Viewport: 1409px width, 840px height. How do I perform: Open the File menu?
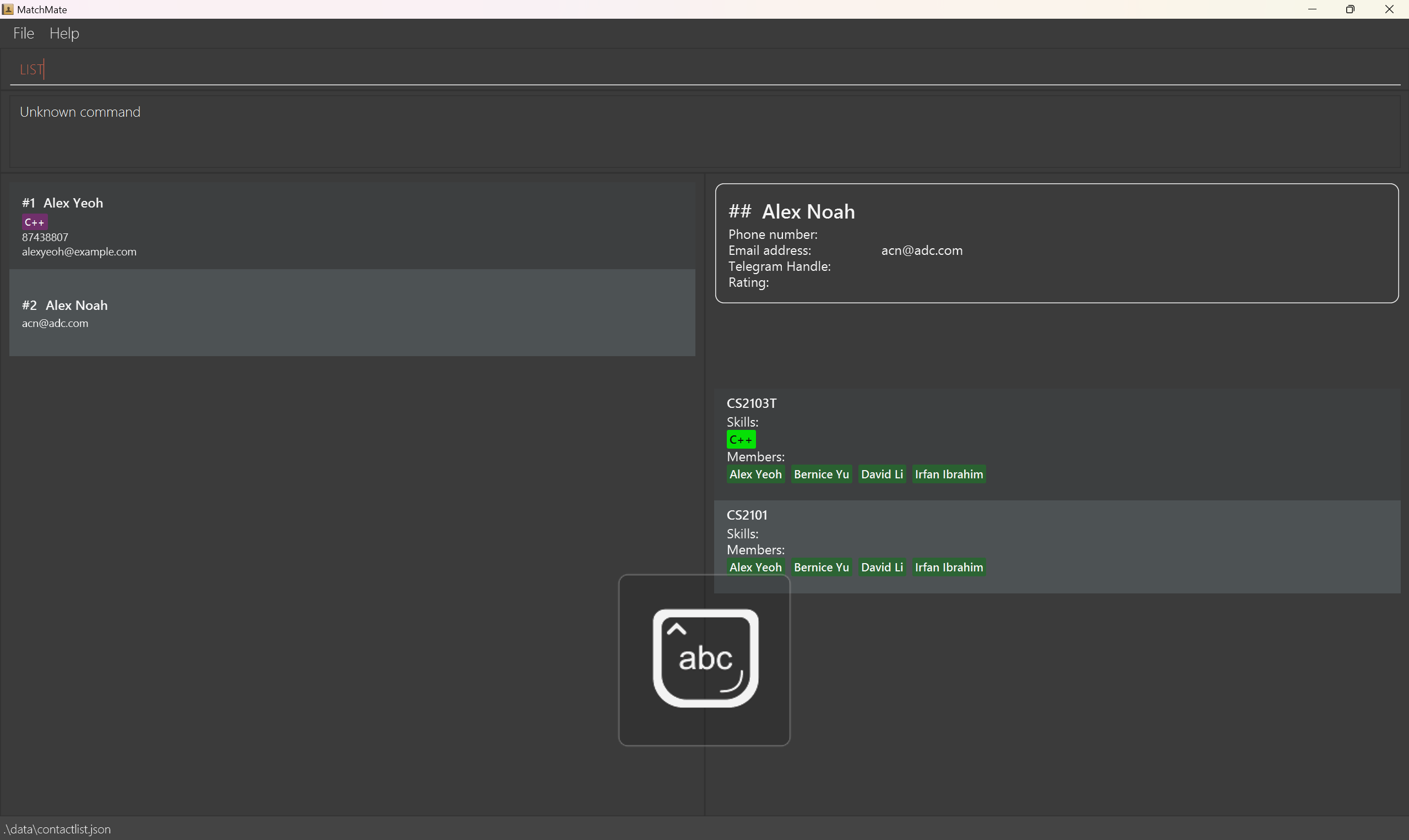[24, 34]
